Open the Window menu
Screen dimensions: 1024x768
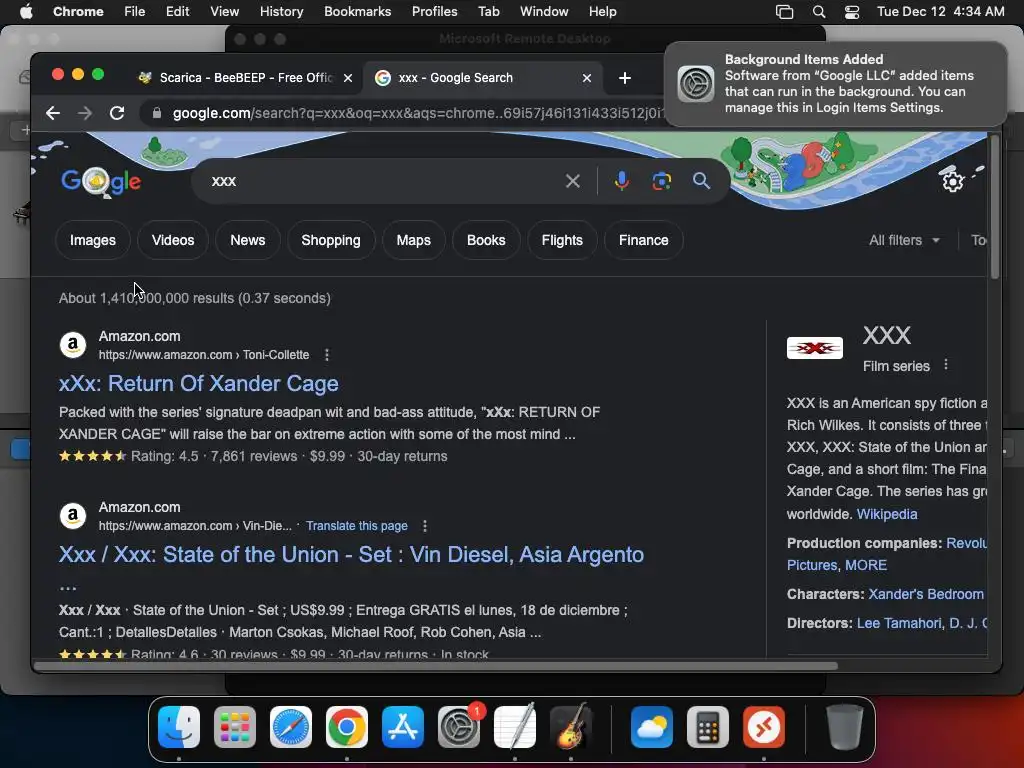(x=544, y=12)
